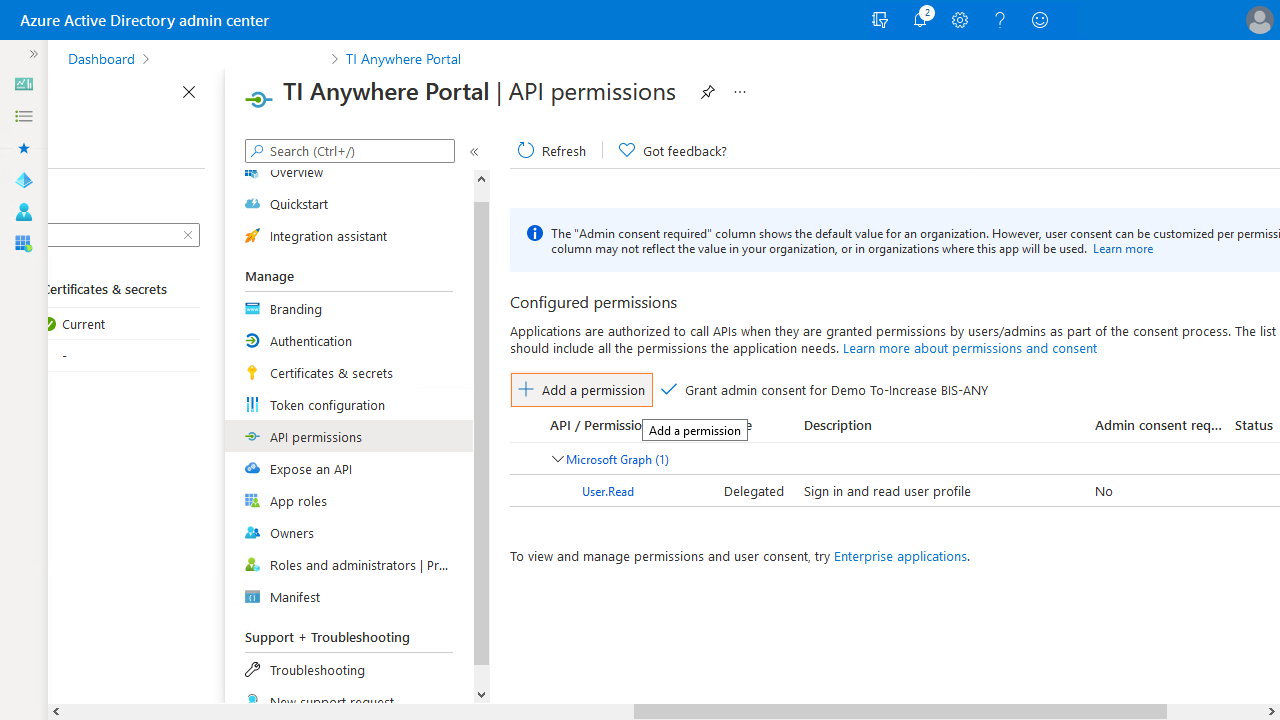
Task: Collapse the resource menu with the double chevron
Action: coord(474,152)
